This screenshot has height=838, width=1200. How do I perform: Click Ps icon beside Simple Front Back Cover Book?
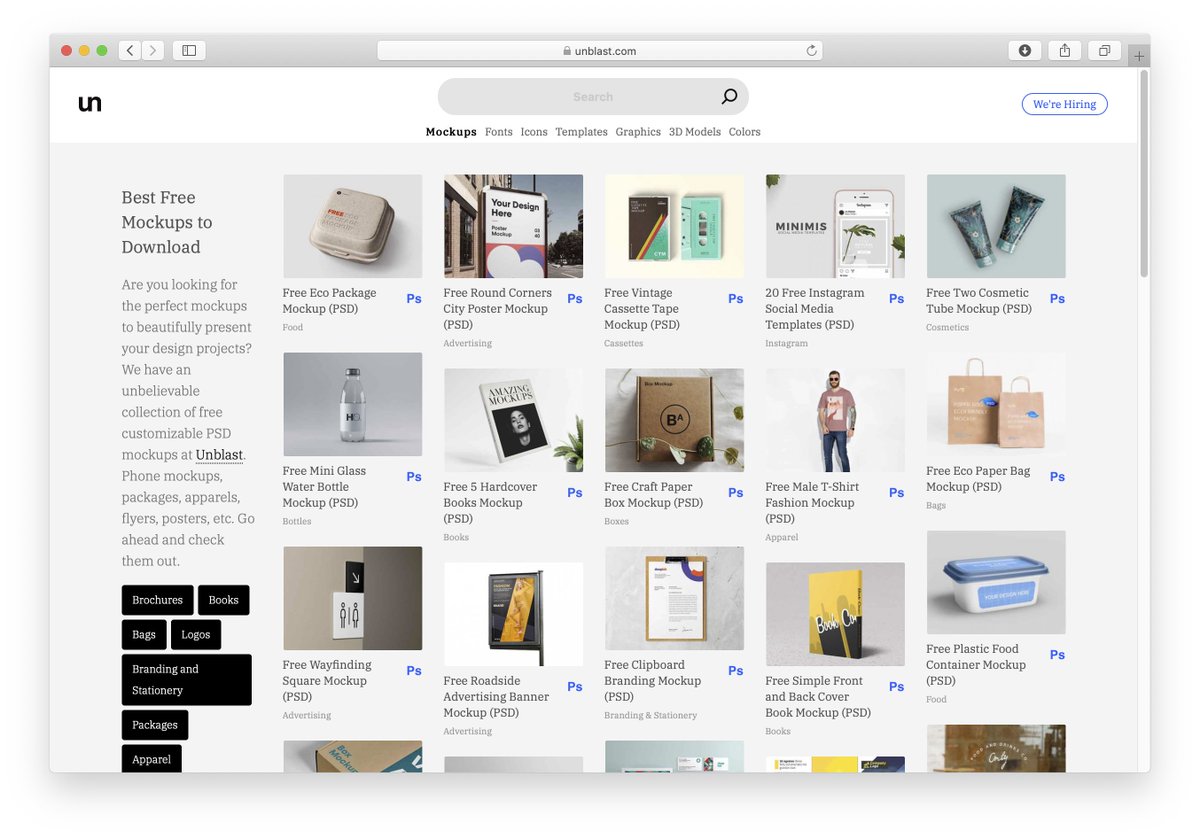pos(897,686)
